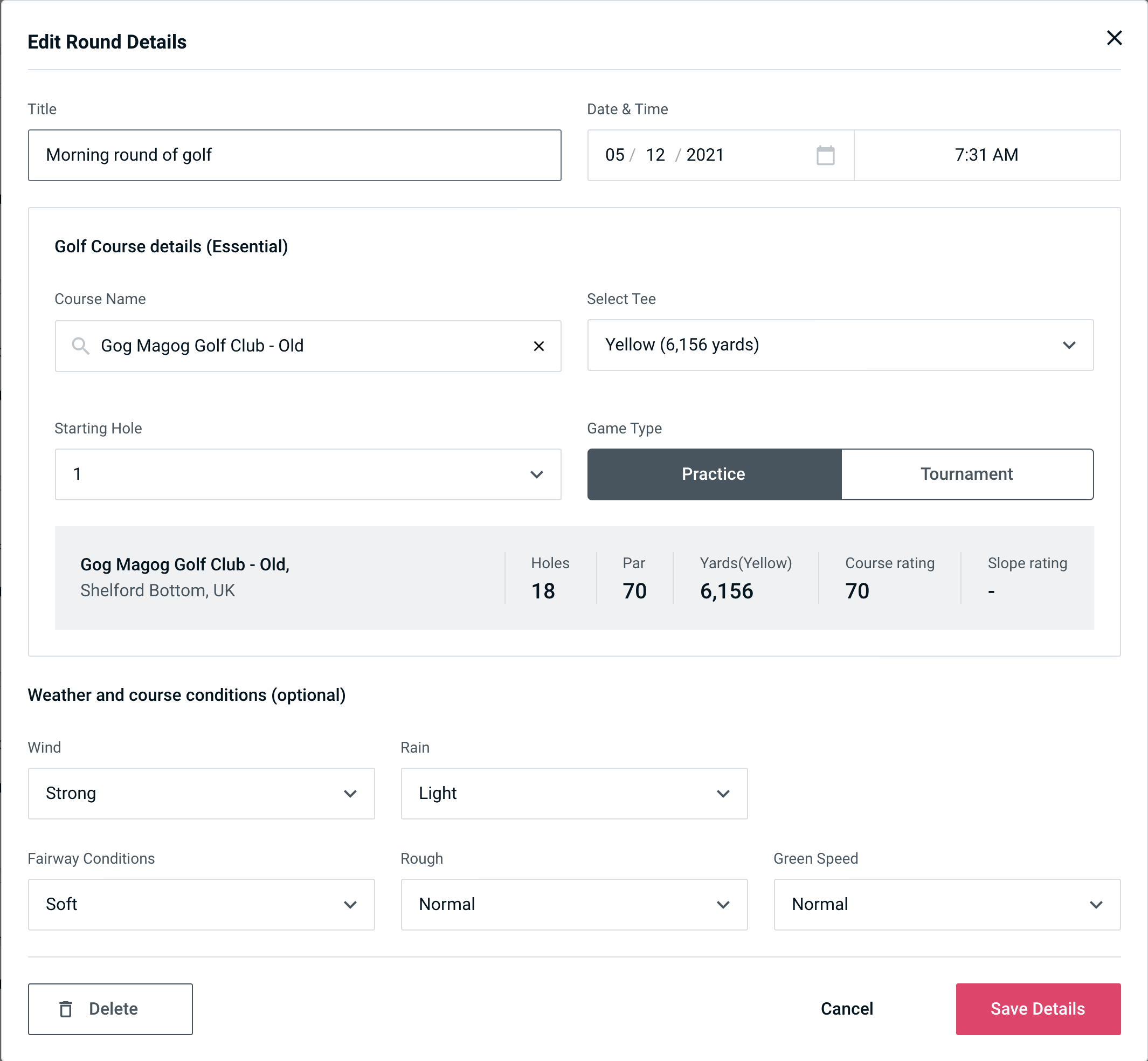Click the dropdown arrow for Starting Hole

point(538,474)
